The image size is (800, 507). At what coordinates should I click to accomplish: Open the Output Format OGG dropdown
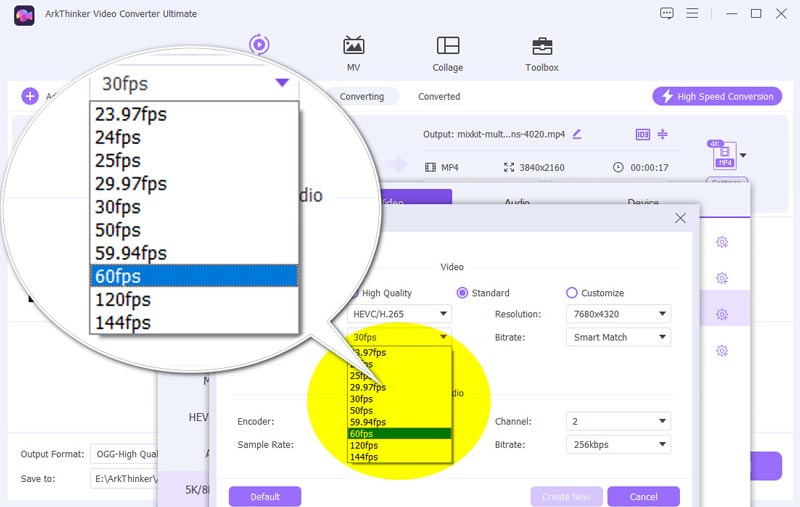(124, 454)
